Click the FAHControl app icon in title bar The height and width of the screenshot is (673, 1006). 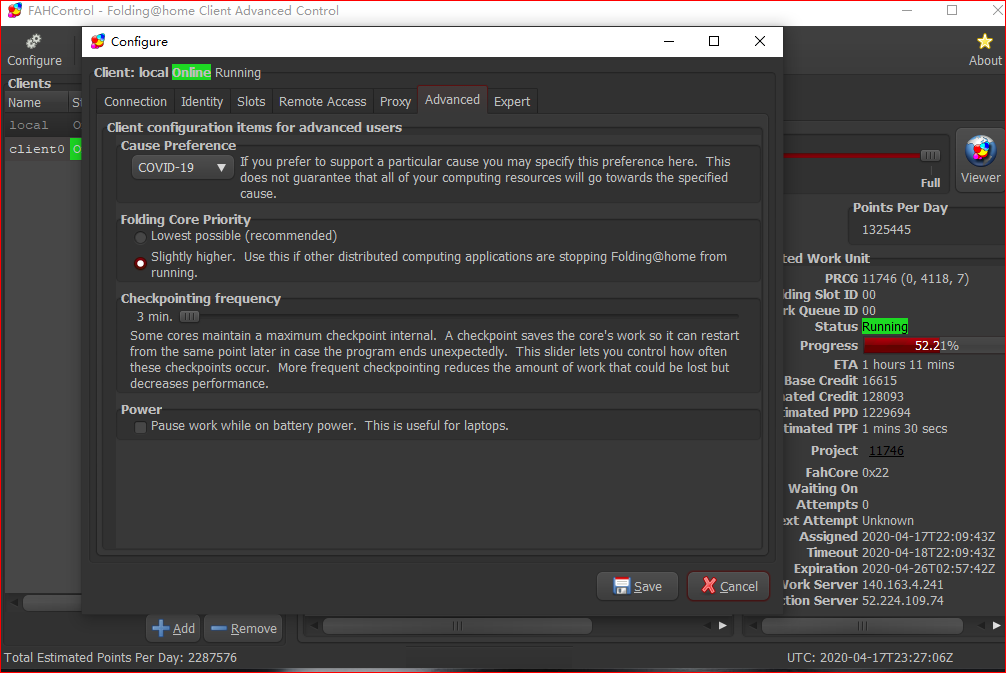14,10
